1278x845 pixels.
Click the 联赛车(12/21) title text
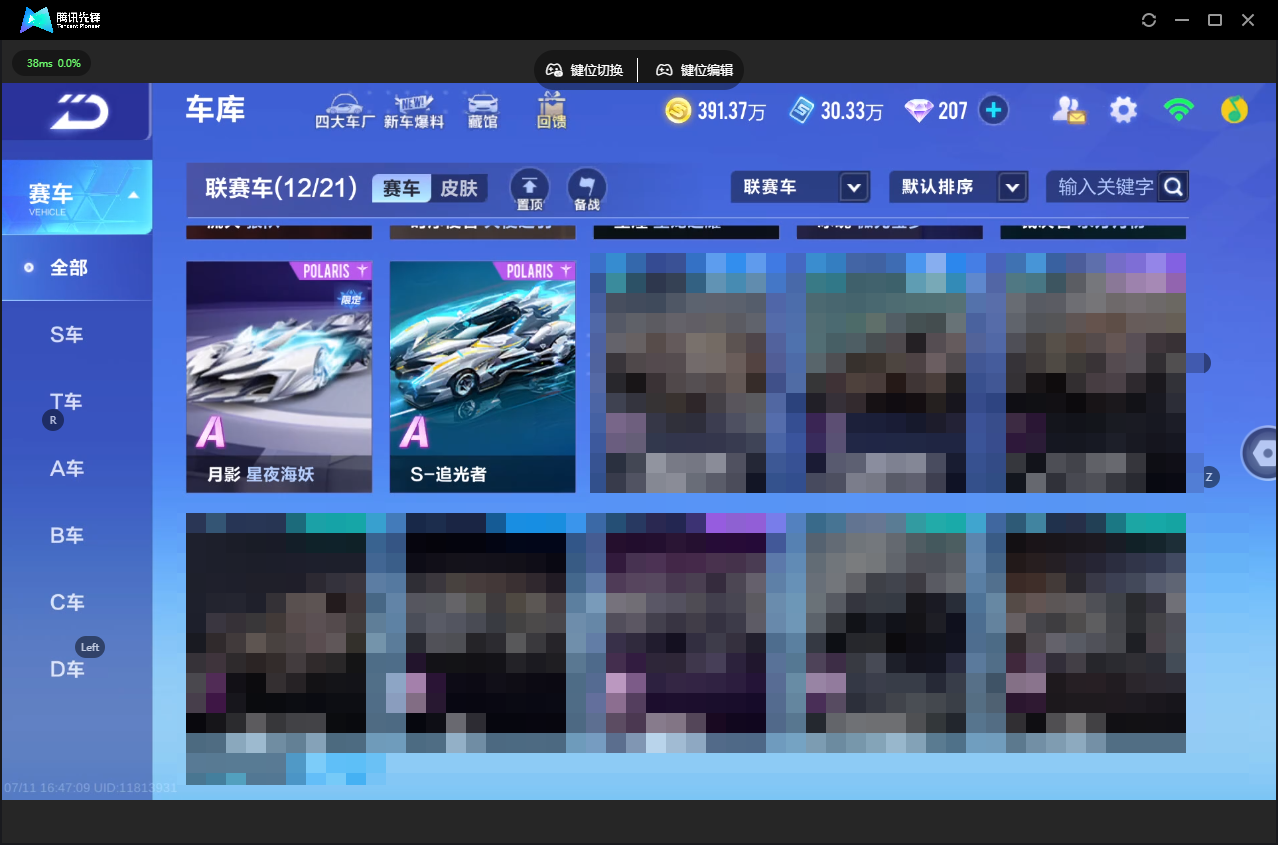click(281, 187)
